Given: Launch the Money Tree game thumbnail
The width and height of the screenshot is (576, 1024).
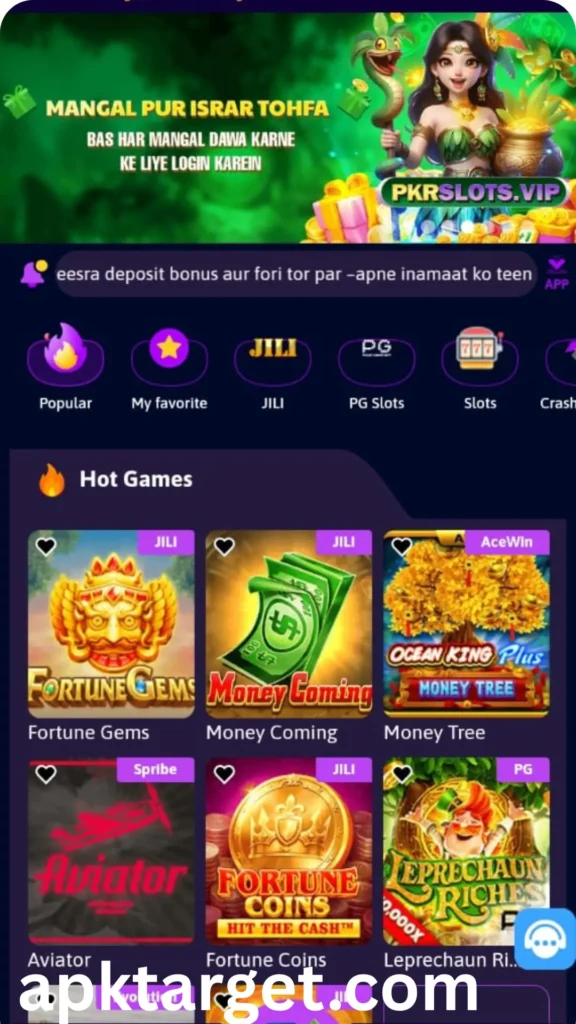Looking at the screenshot, I should 466,624.
